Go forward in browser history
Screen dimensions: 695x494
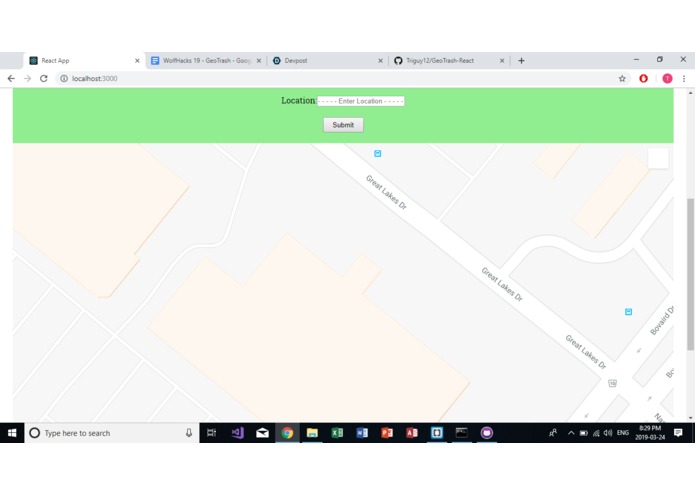pos(27,78)
